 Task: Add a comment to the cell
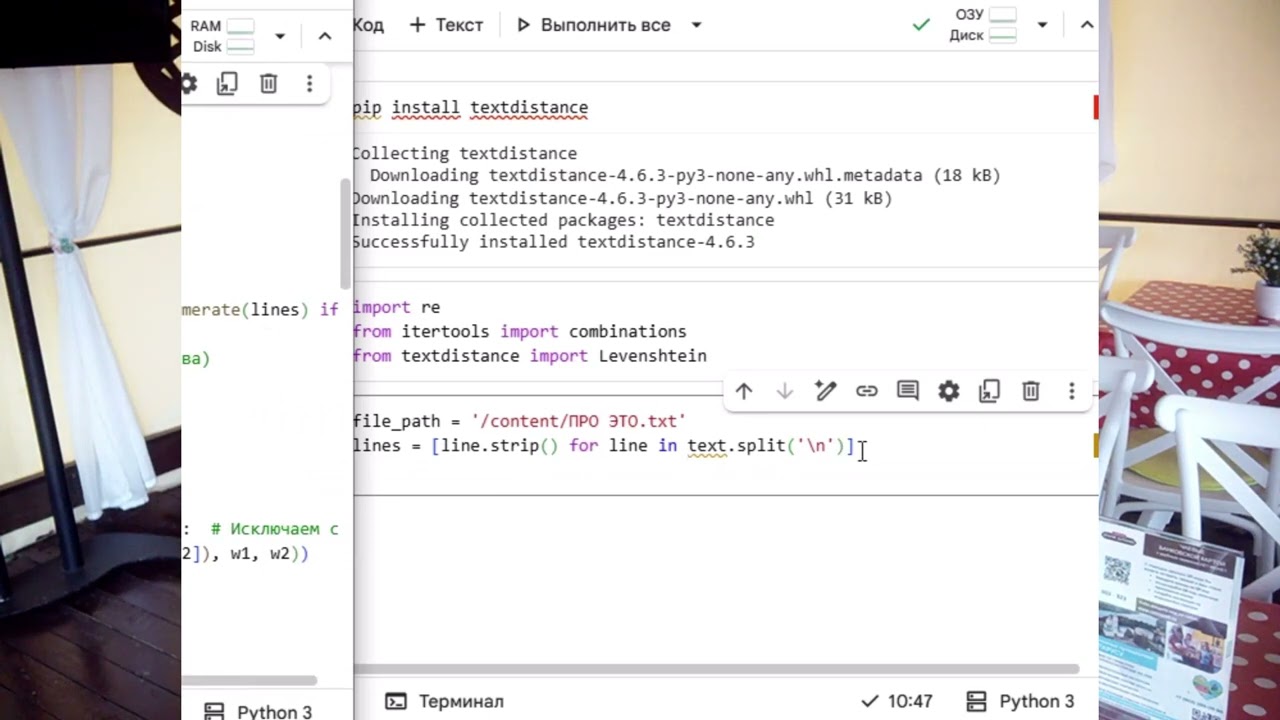(908, 391)
